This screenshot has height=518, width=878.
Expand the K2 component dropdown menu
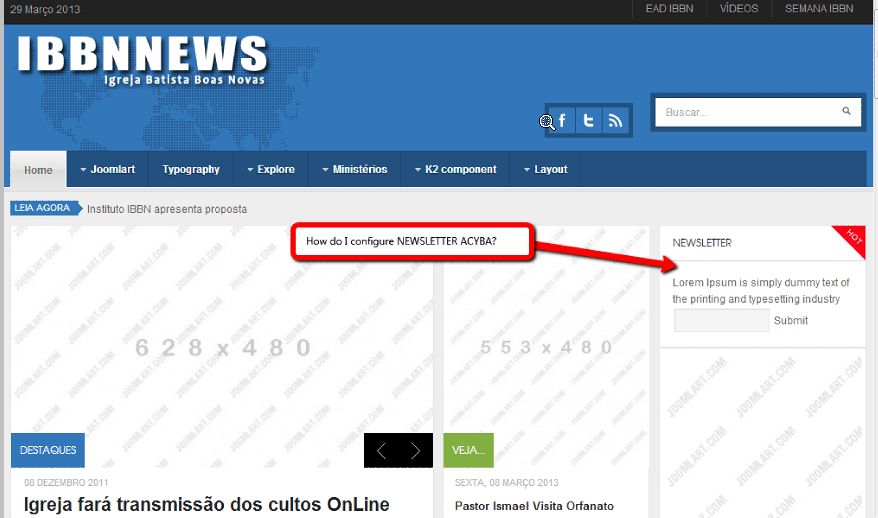[x=456, y=169]
